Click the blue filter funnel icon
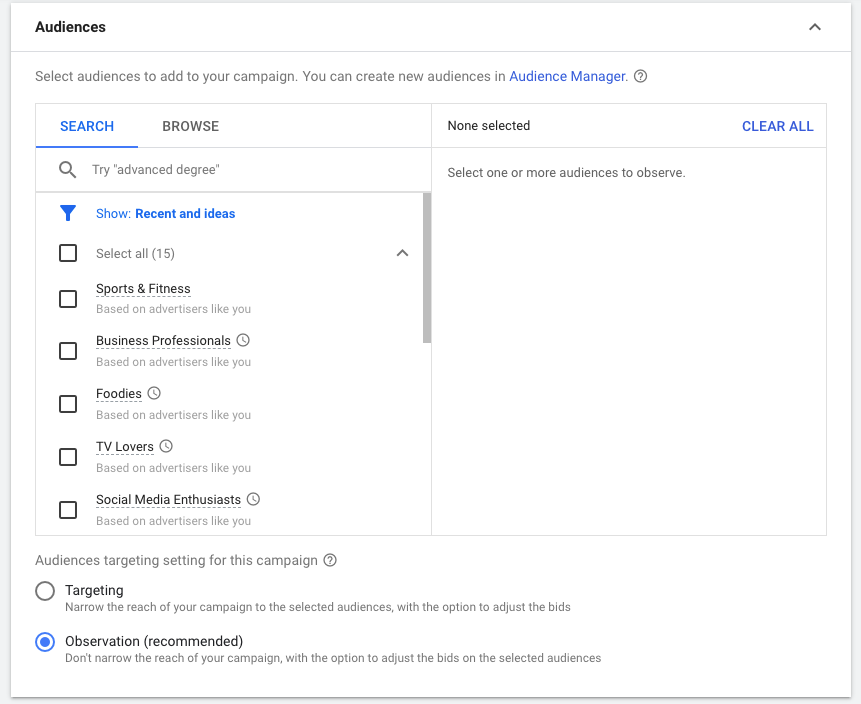 pyautogui.click(x=68, y=213)
